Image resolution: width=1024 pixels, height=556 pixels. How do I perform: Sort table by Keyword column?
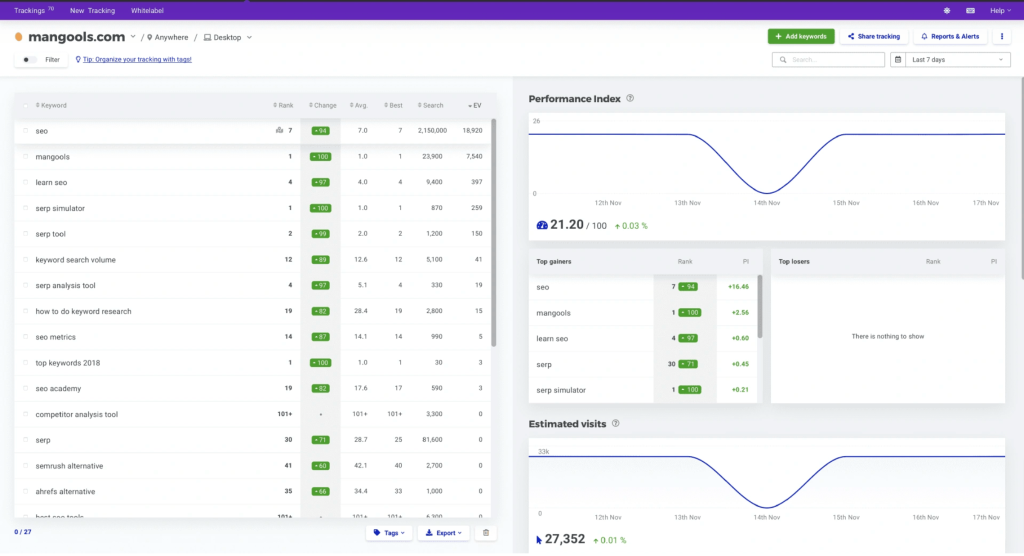[51, 105]
